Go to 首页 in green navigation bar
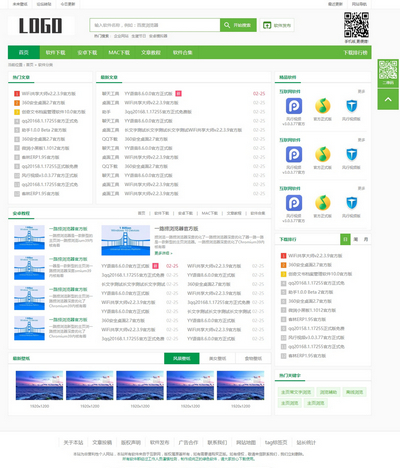This screenshot has width=400, height=468. (x=24, y=52)
